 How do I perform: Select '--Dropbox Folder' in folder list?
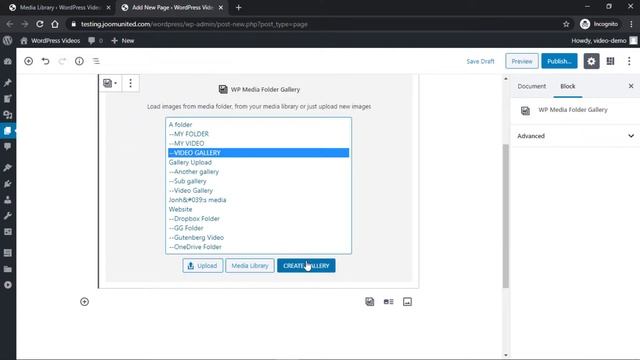pyautogui.click(x=258, y=218)
